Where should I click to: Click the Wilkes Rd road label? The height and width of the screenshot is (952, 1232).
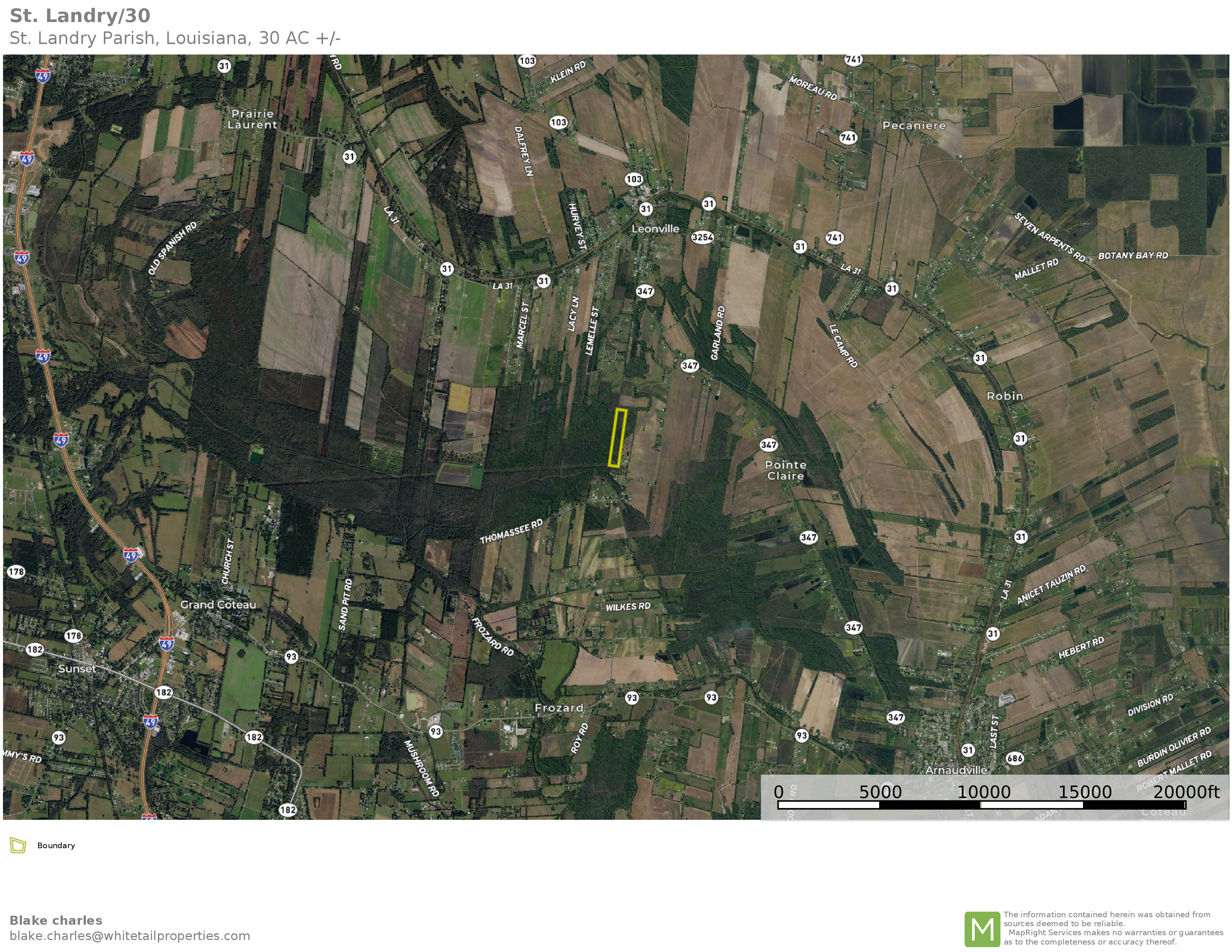tap(628, 607)
